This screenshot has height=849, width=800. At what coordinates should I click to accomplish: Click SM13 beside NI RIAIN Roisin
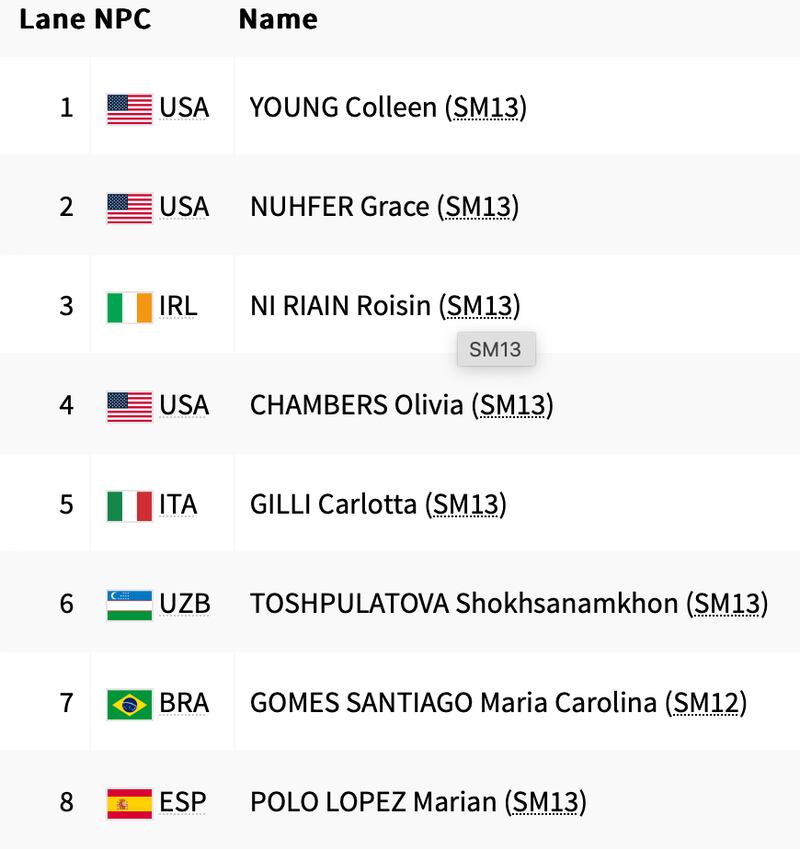tap(480, 306)
